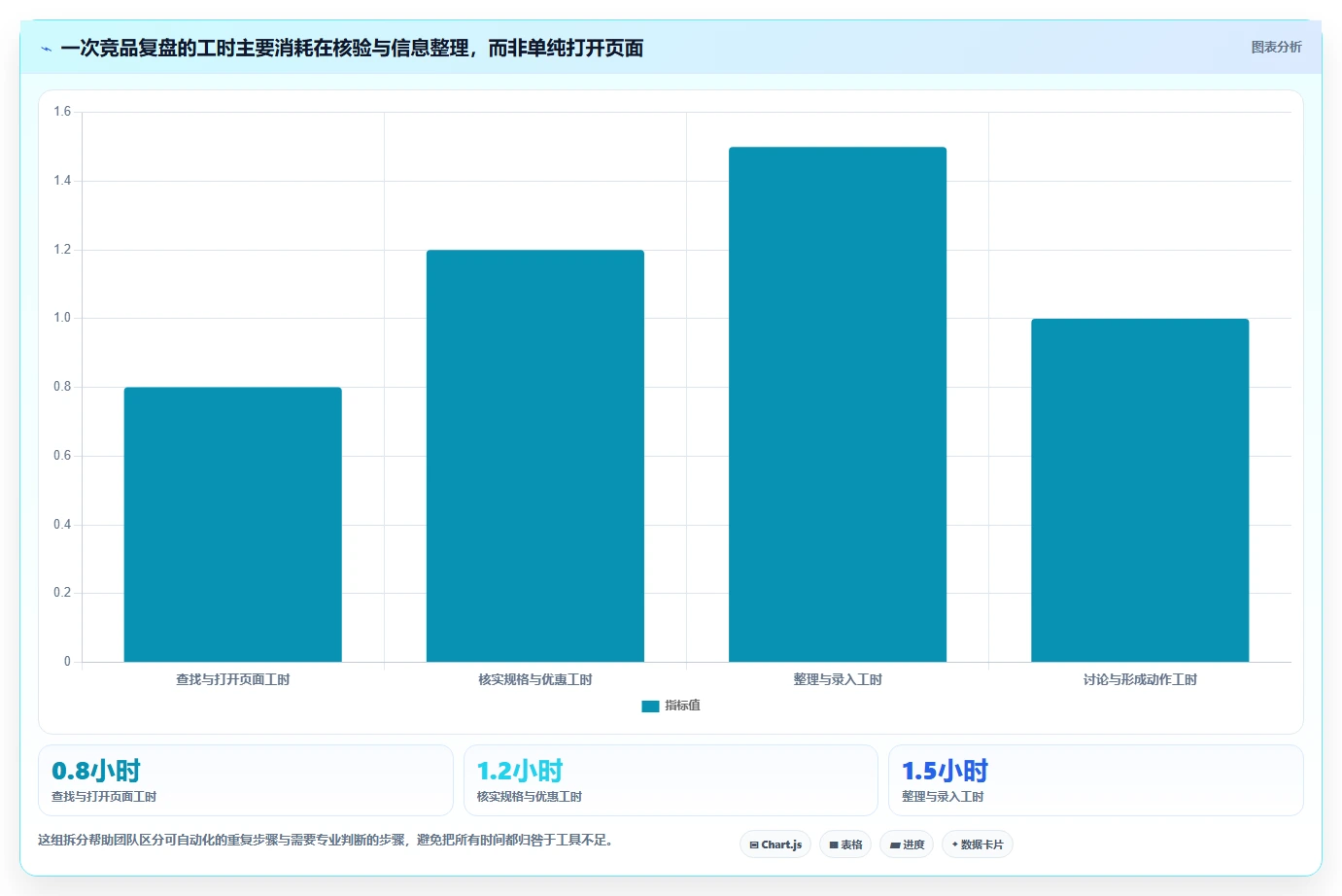Viewport: 1342px width, 896px height.
Task: Select the 进度 tag chip
Action: [907, 844]
